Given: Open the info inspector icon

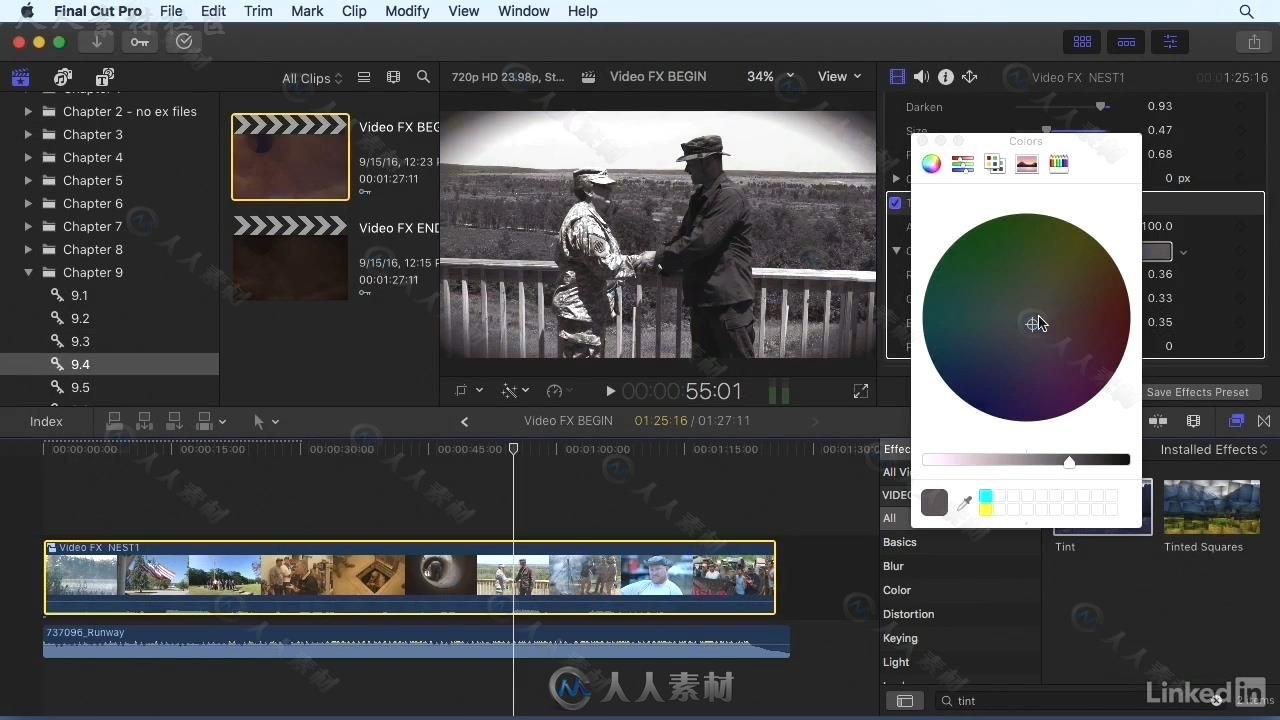Looking at the screenshot, I should click(945, 77).
